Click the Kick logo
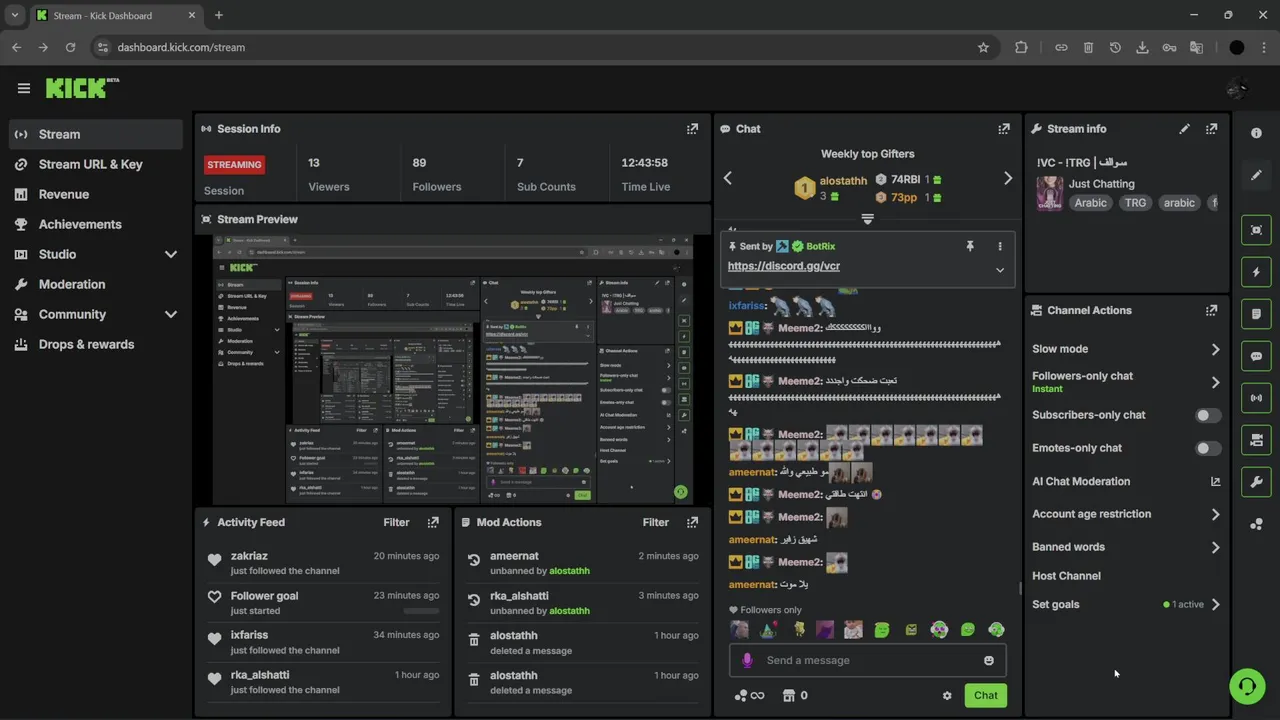Viewport: 1280px width, 720px height. pos(82,88)
